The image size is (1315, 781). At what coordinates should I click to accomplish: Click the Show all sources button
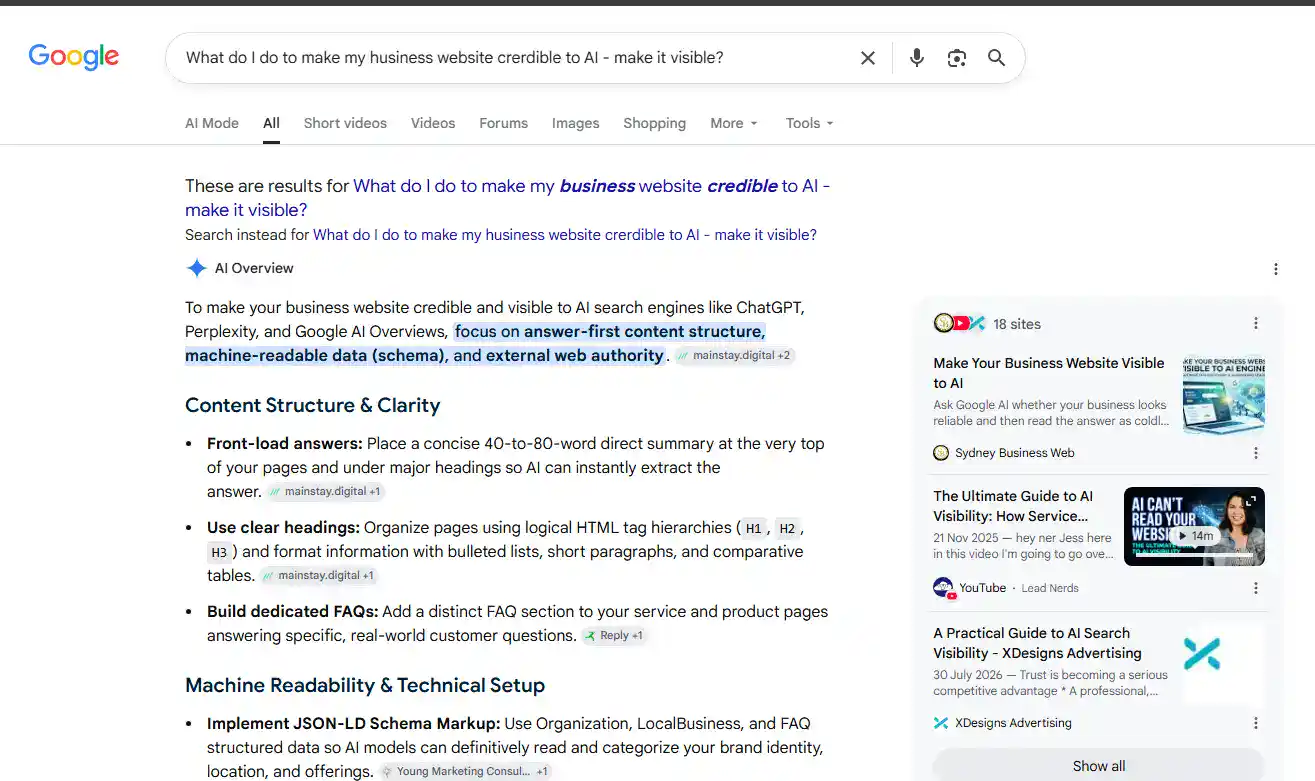pos(1098,766)
